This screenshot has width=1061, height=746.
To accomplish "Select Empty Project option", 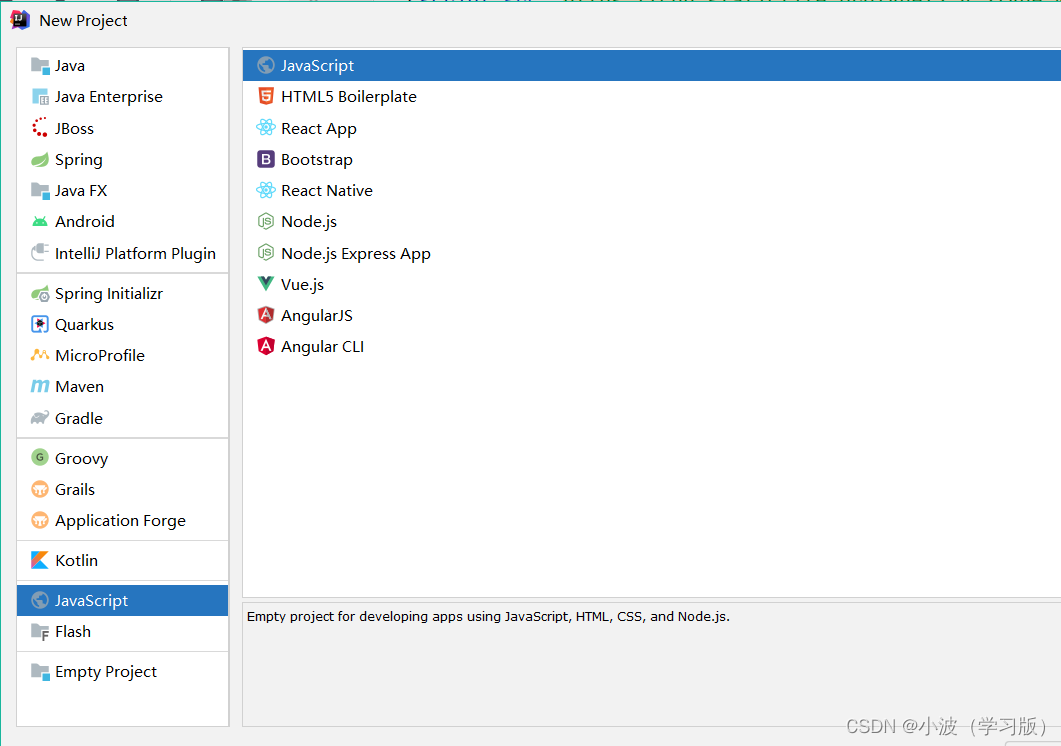I will coord(106,672).
